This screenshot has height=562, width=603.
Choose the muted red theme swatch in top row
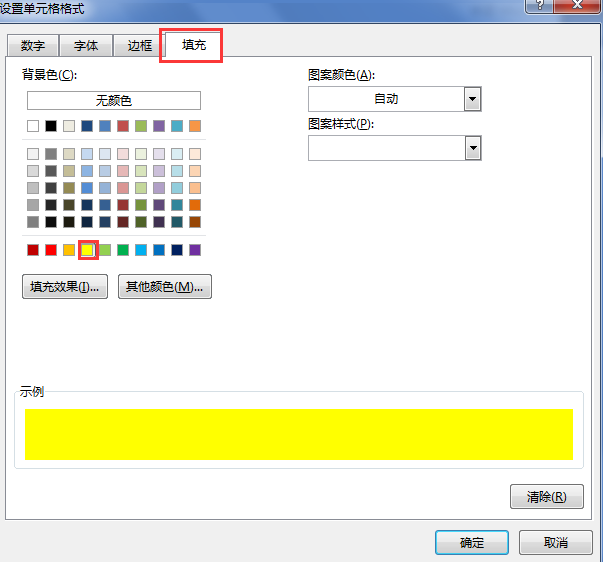click(x=123, y=126)
